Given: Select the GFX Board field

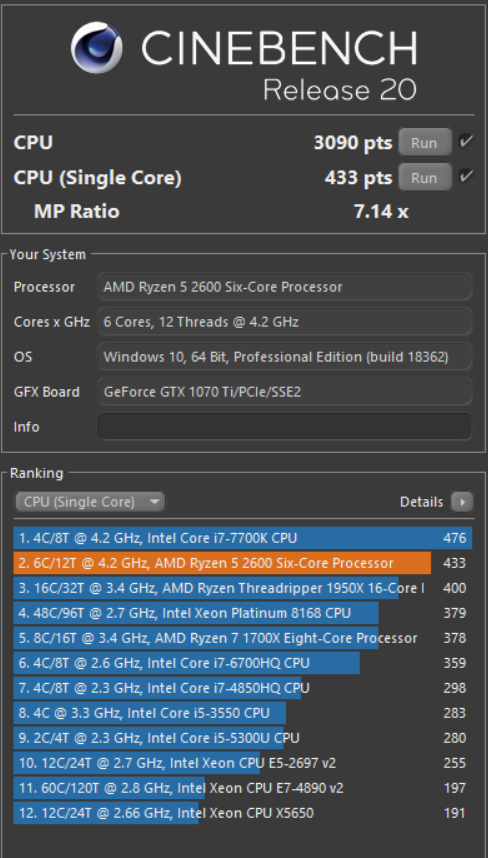Looking at the screenshot, I should click(284, 392).
